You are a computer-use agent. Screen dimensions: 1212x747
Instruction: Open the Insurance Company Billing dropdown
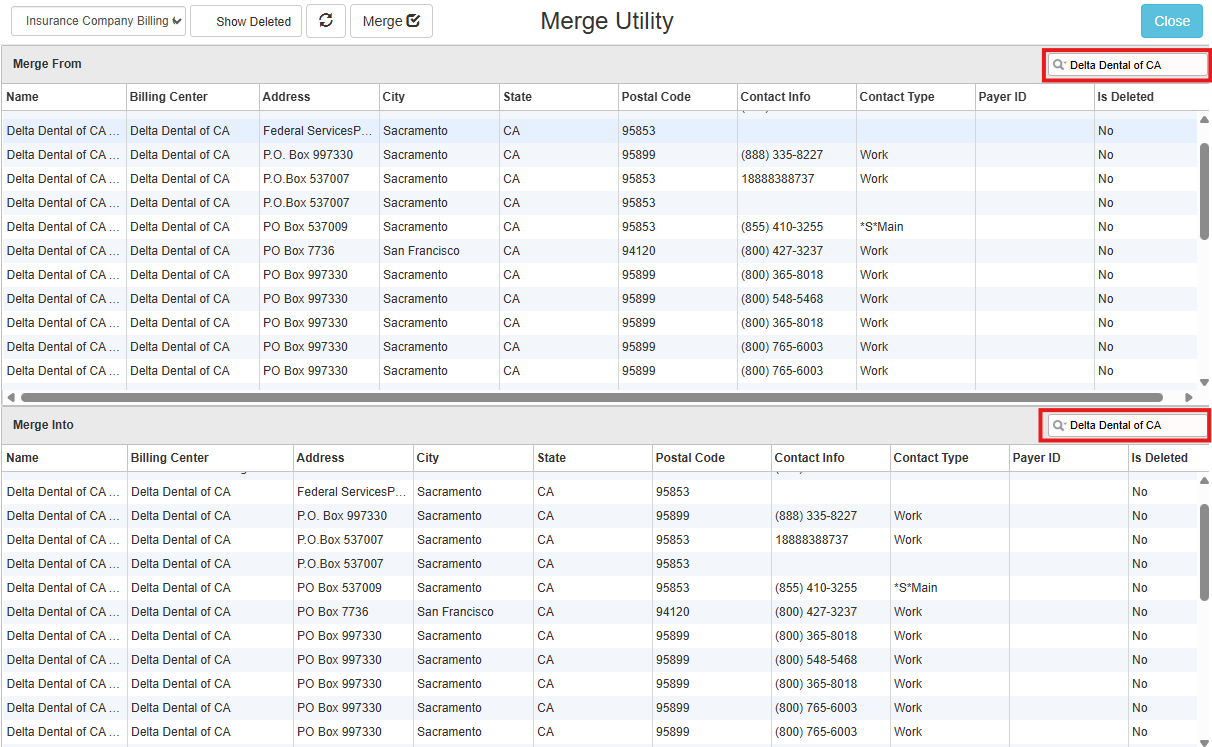click(x=98, y=21)
